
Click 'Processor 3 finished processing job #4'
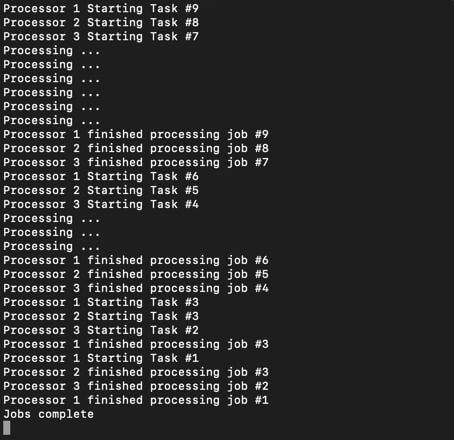click(136, 288)
